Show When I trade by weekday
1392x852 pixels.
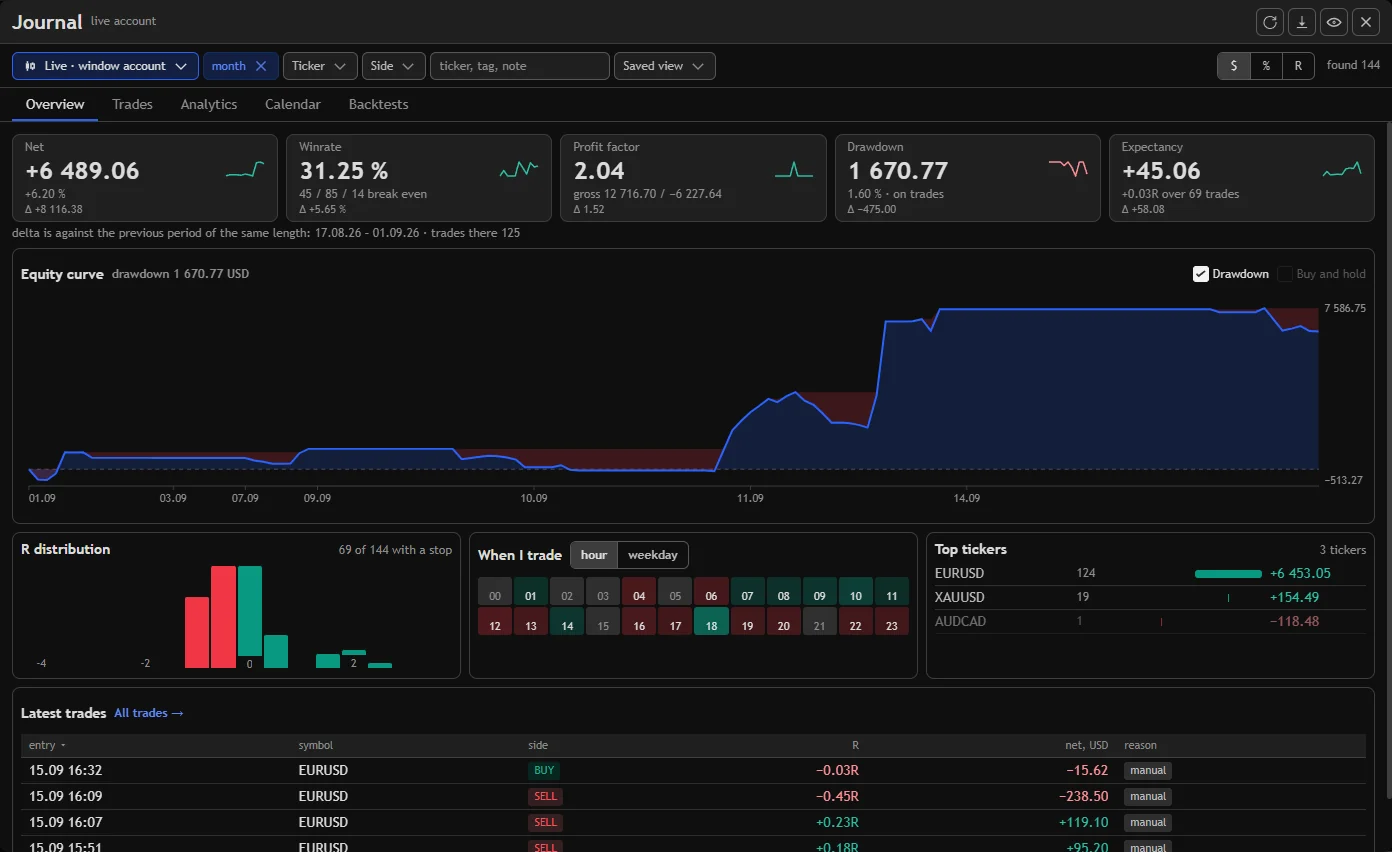click(x=653, y=555)
